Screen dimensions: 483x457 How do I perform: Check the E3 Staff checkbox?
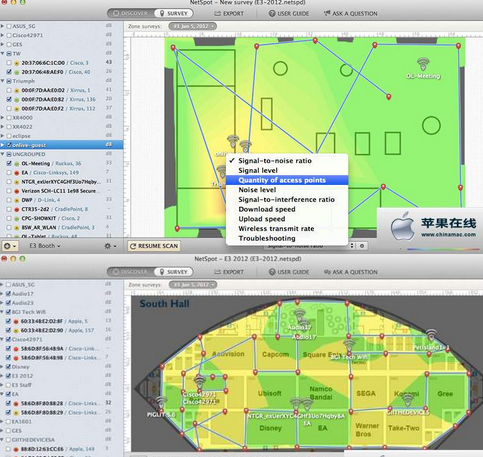pos(9,385)
